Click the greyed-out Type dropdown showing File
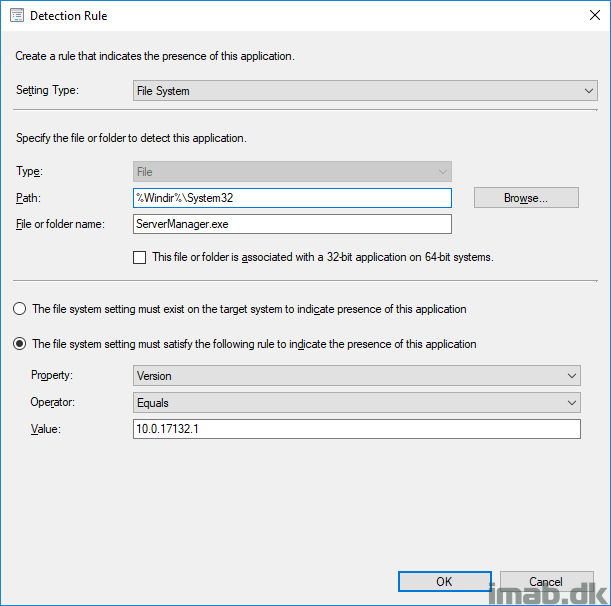Screen dimensions: 611x606 click(292, 171)
